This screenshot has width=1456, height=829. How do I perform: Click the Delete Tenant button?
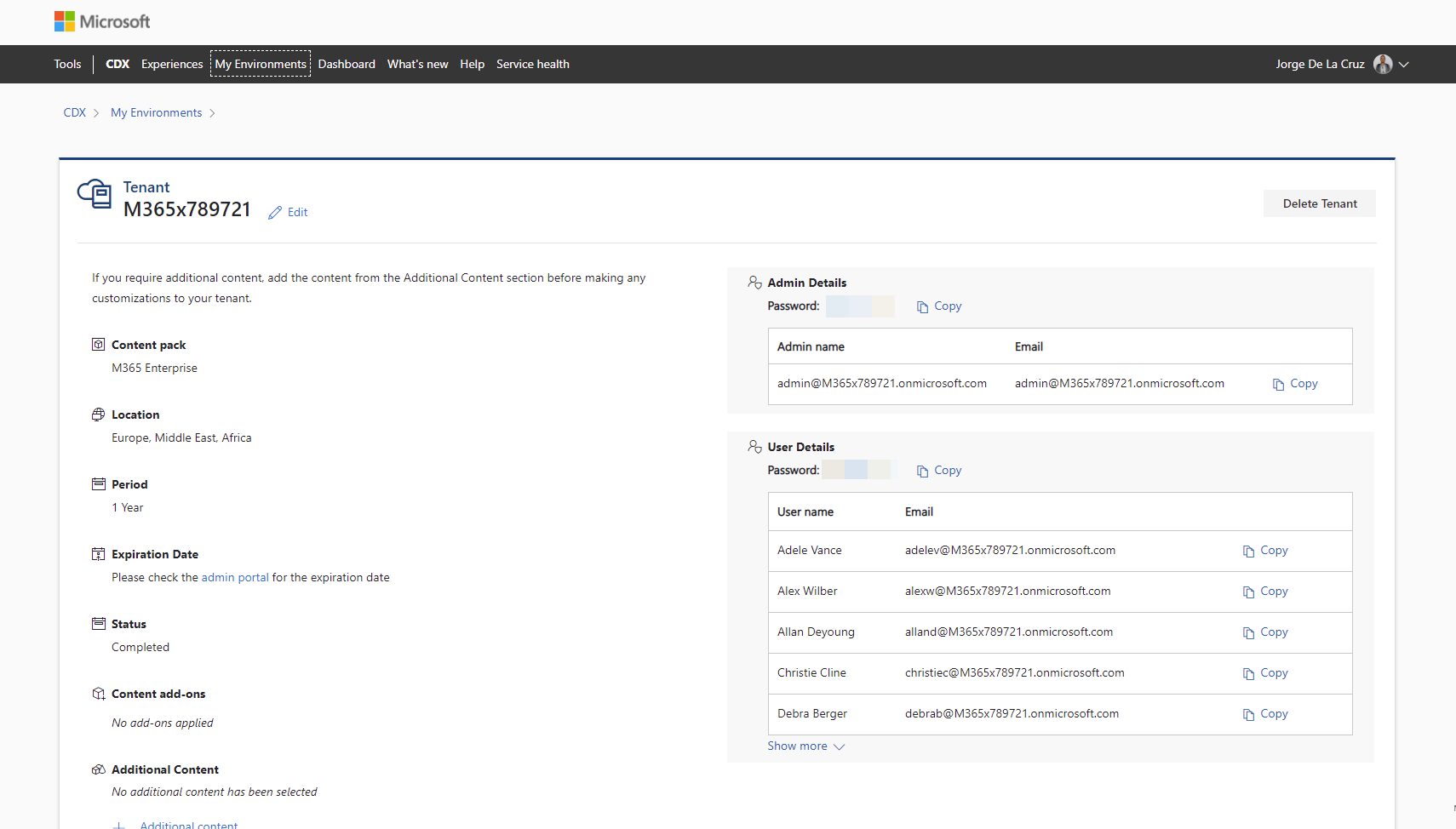(x=1320, y=203)
